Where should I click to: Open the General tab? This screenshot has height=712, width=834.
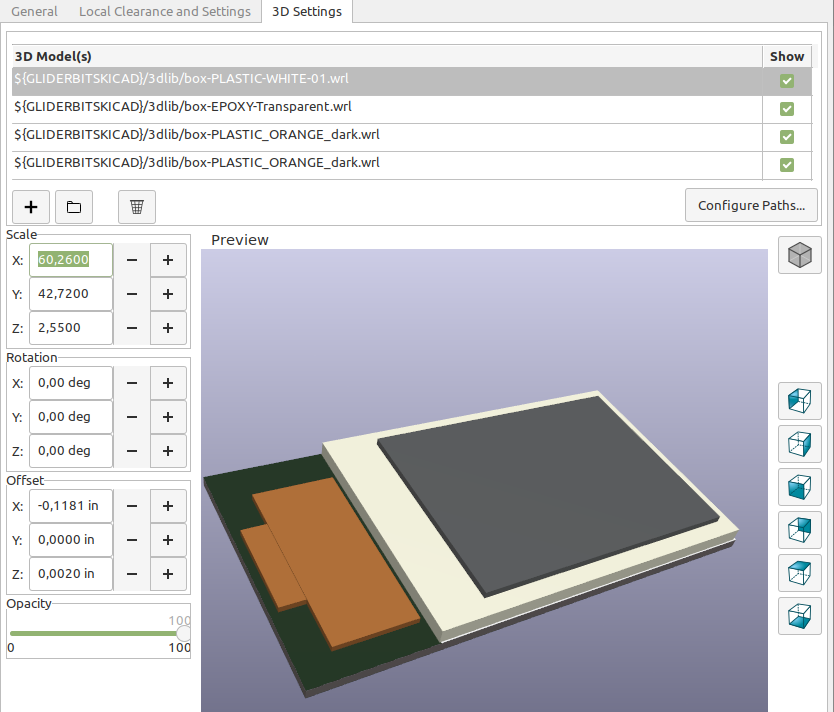click(34, 12)
